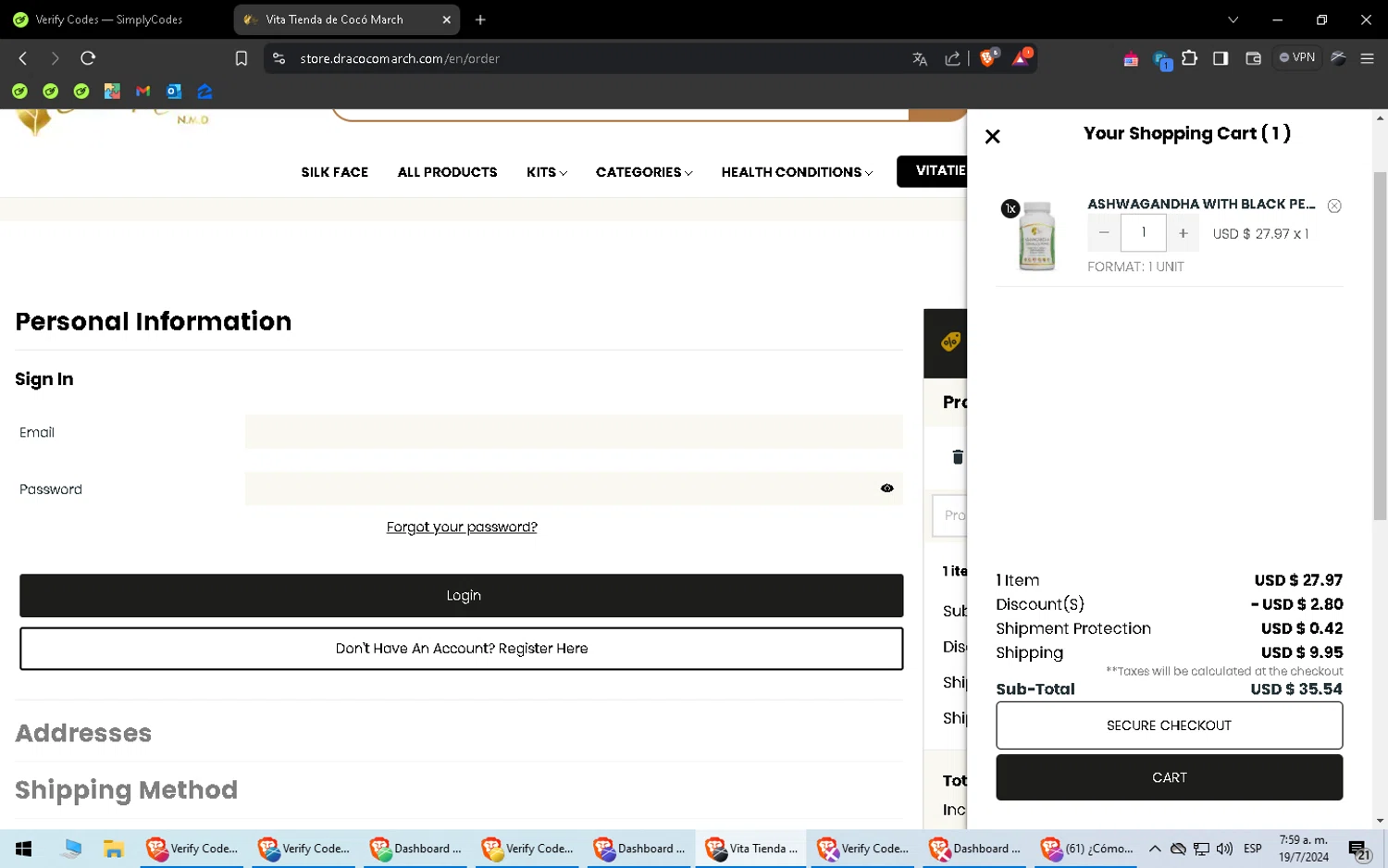Toggle password visibility eye icon

(886, 489)
